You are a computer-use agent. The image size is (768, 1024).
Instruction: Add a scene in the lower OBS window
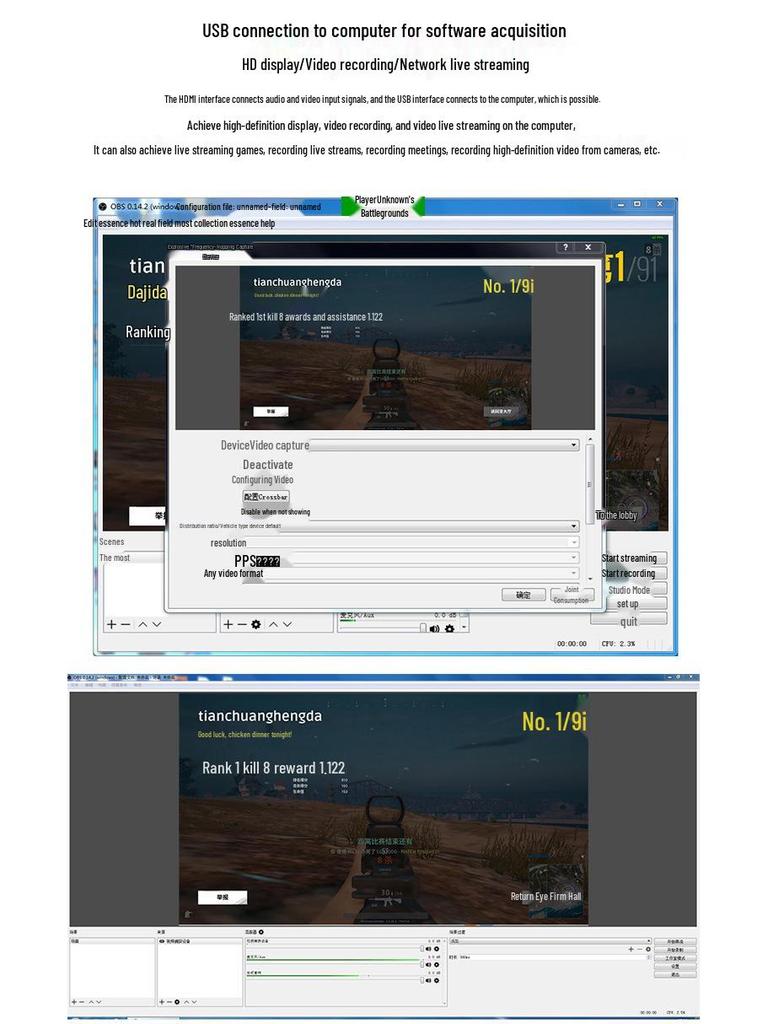(74, 1002)
